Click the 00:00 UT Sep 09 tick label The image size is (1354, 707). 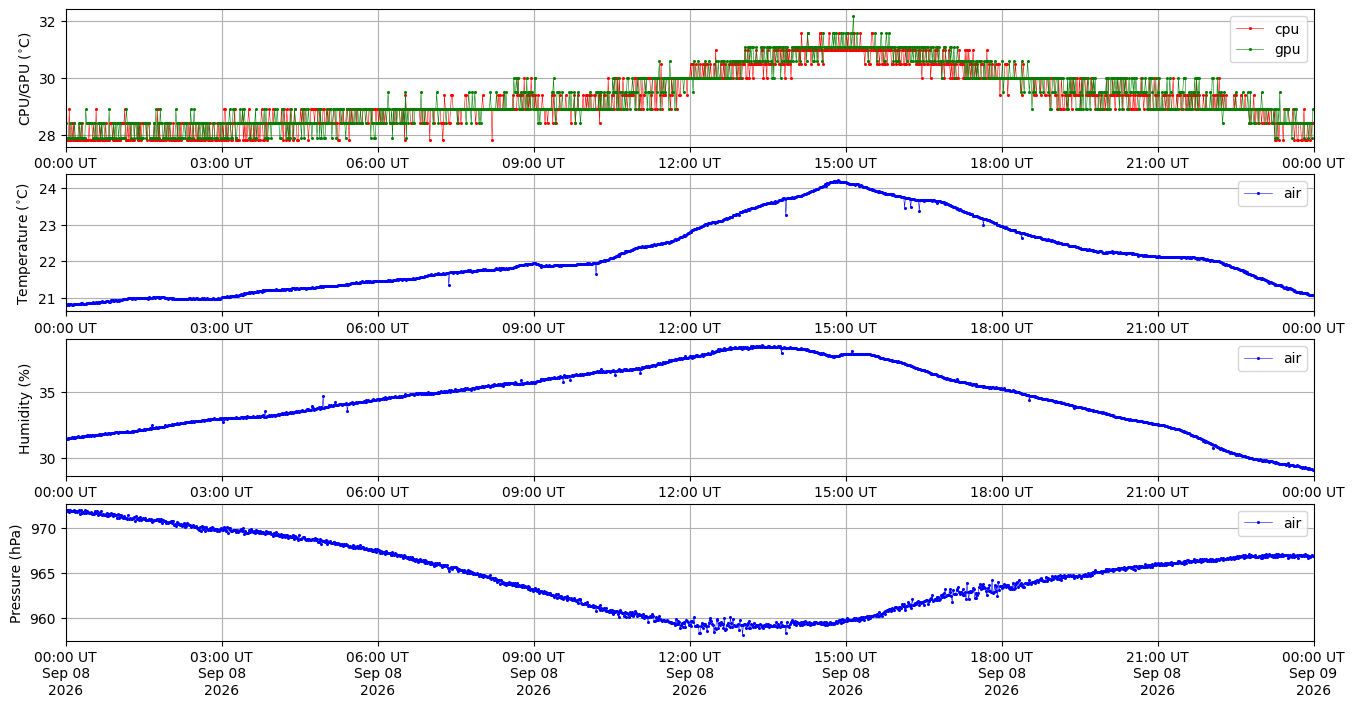click(1313, 674)
